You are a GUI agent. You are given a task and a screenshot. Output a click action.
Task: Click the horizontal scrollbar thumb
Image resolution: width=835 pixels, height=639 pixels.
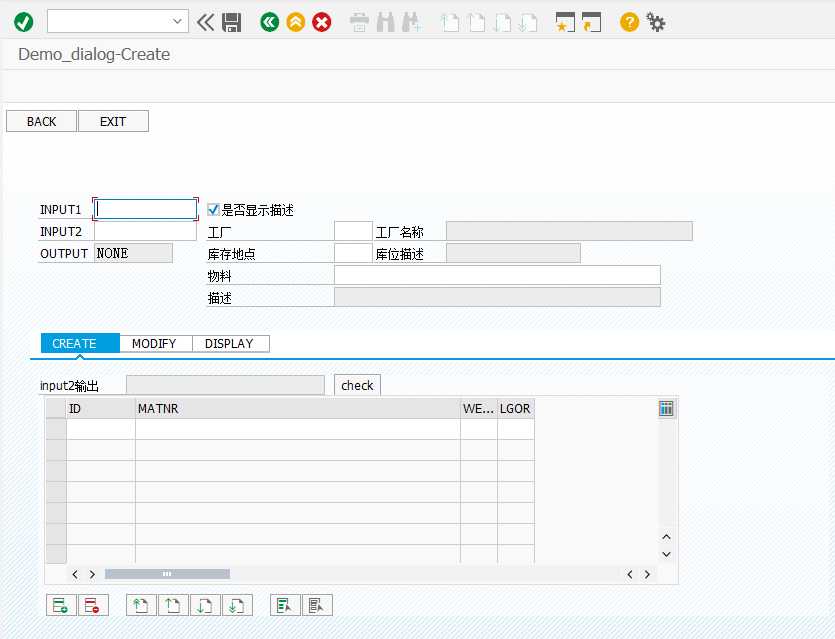pyautogui.click(x=167, y=574)
